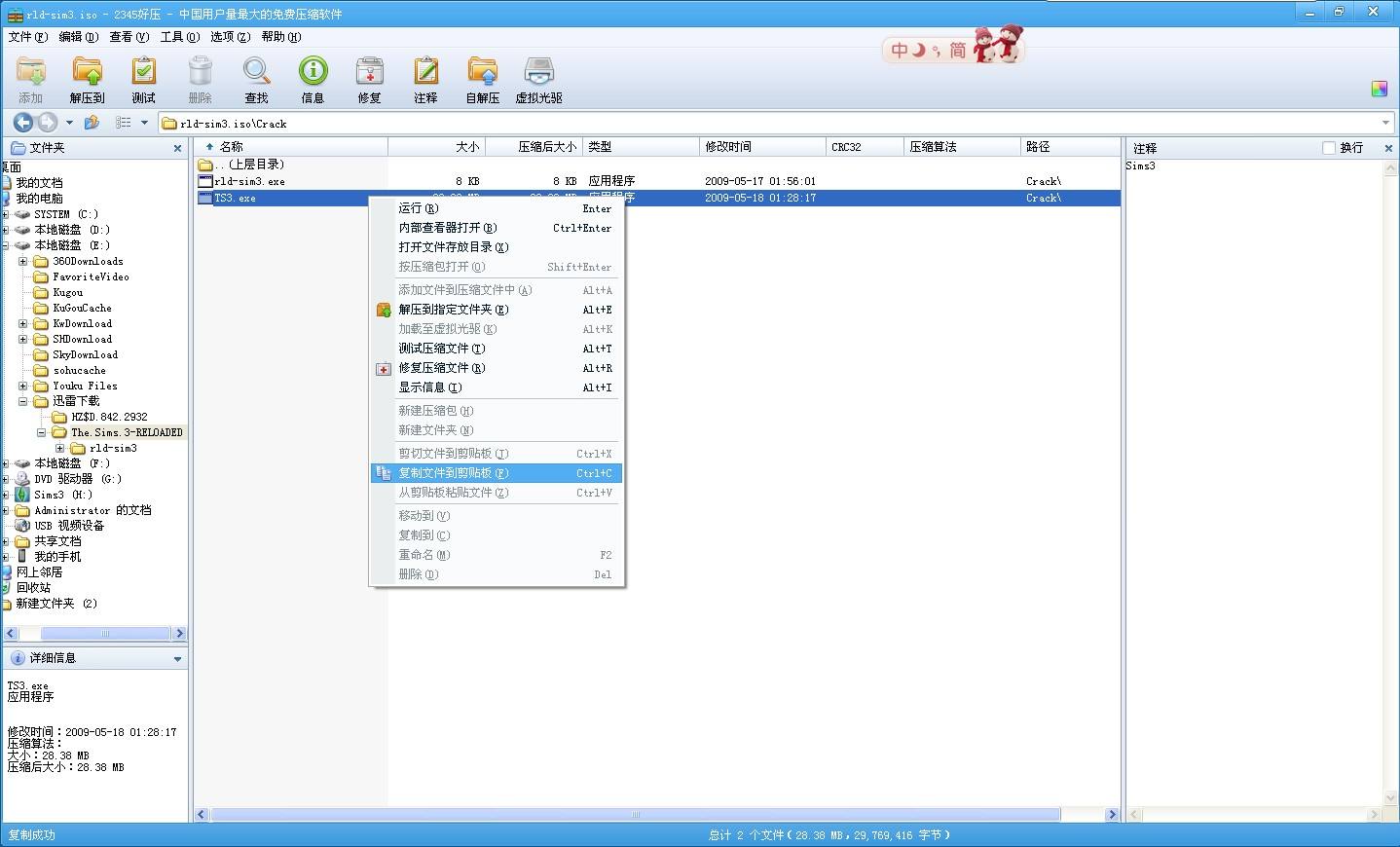Open the 文件(F) menu
The height and width of the screenshot is (847, 1400).
(x=27, y=37)
